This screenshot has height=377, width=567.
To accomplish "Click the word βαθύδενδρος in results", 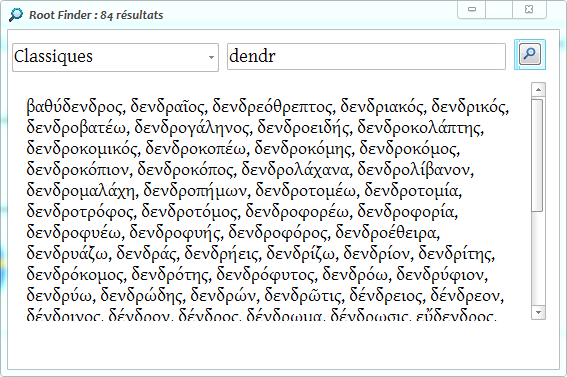I will (x=74, y=107).
